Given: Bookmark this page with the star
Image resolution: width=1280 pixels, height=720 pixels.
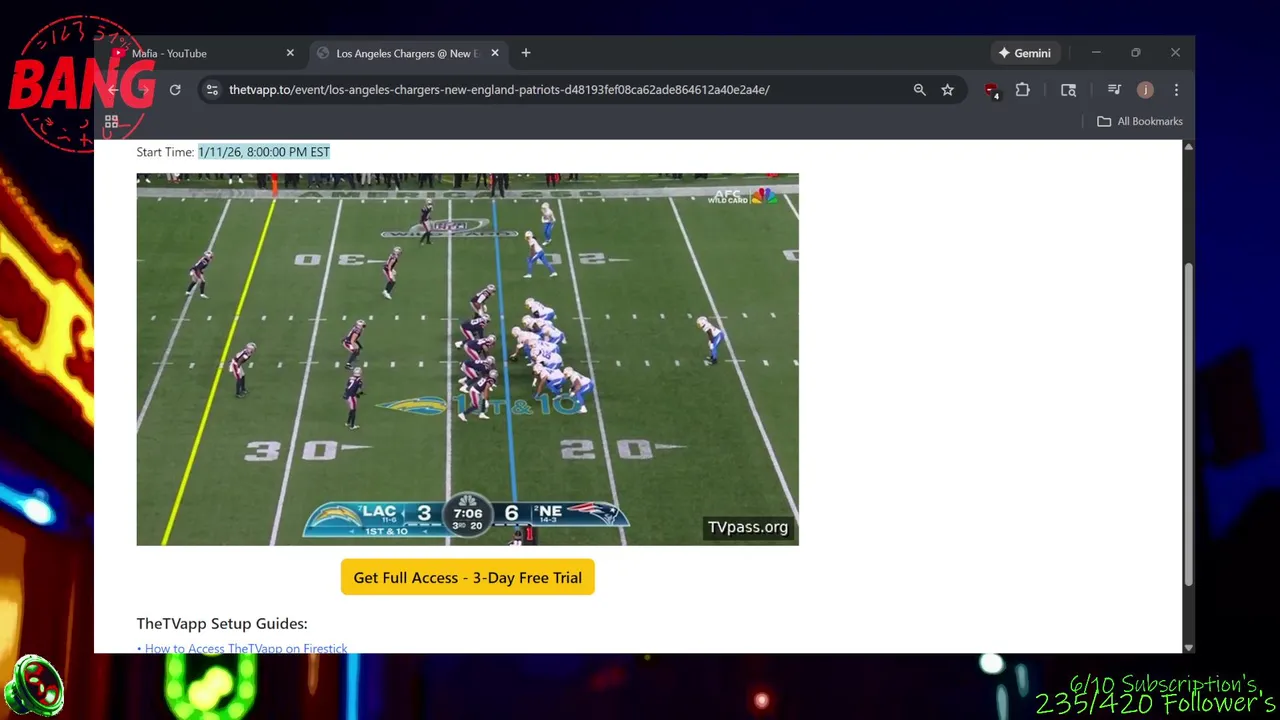Looking at the screenshot, I should [x=947, y=90].
